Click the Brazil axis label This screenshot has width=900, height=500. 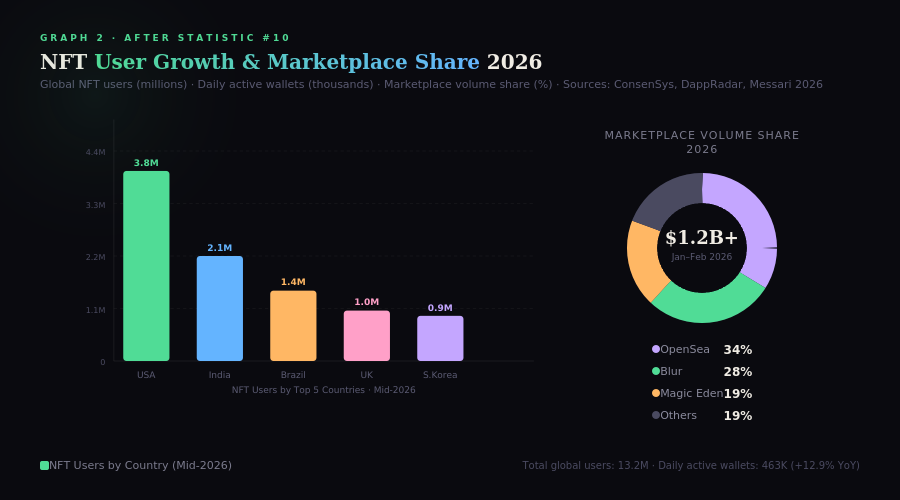point(293,375)
